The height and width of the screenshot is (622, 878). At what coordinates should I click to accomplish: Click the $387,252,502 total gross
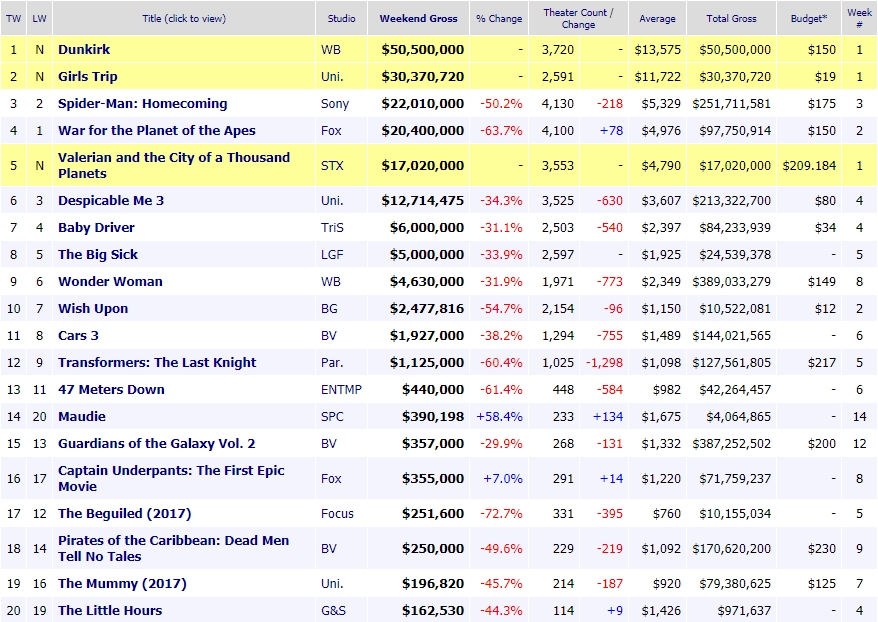(x=731, y=443)
